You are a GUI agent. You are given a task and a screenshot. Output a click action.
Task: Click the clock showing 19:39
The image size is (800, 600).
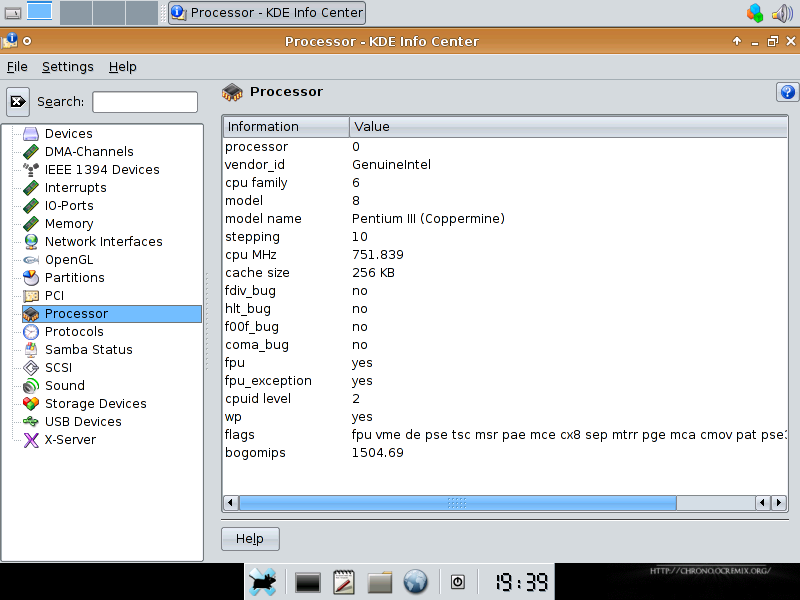521,582
